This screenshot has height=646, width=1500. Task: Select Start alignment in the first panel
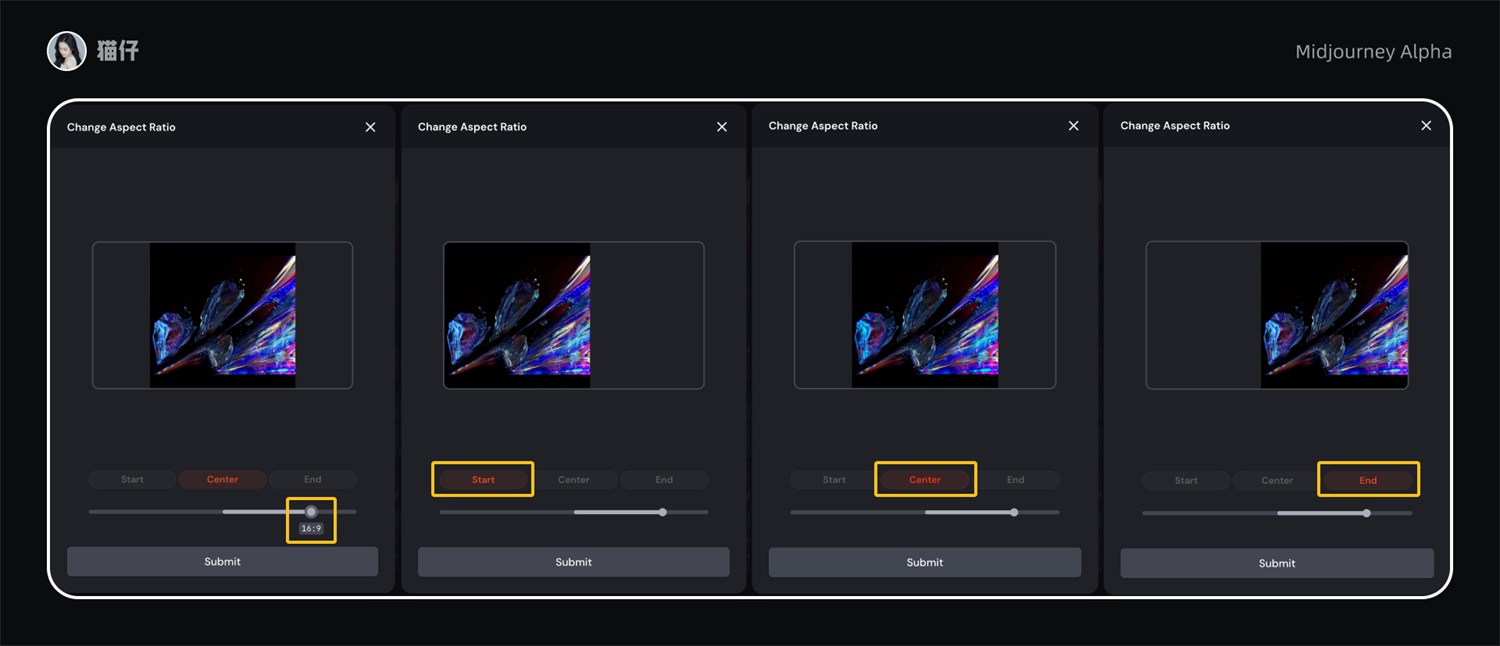[x=133, y=480]
